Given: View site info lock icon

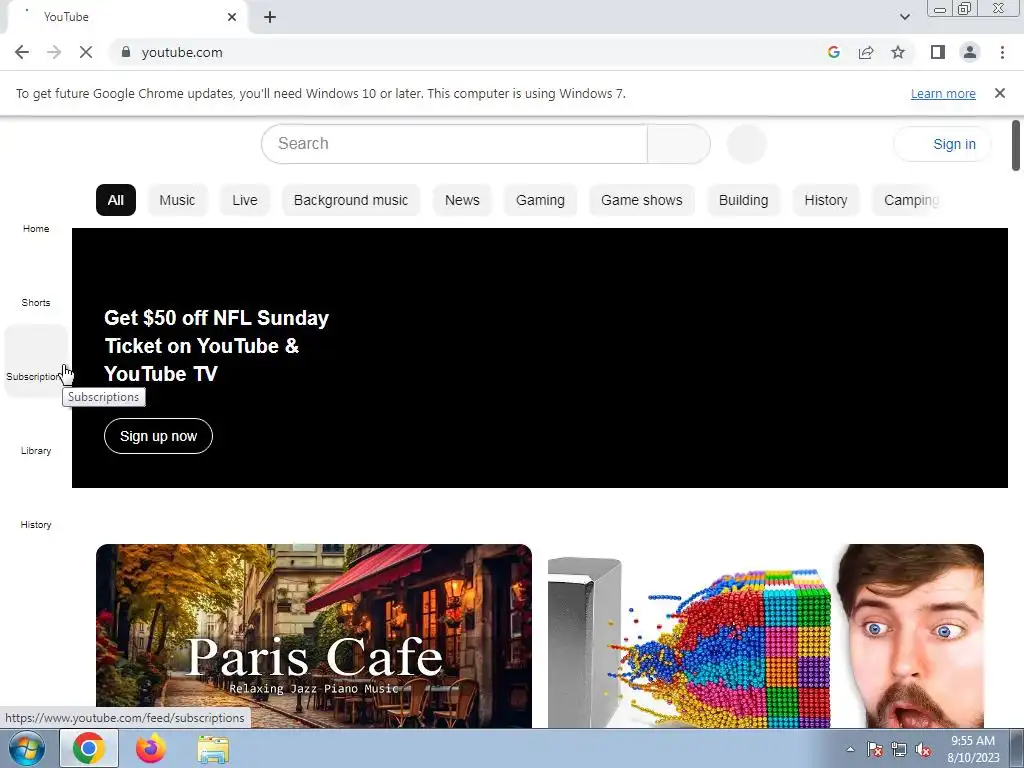Looking at the screenshot, I should pyautogui.click(x=126, y=52).
